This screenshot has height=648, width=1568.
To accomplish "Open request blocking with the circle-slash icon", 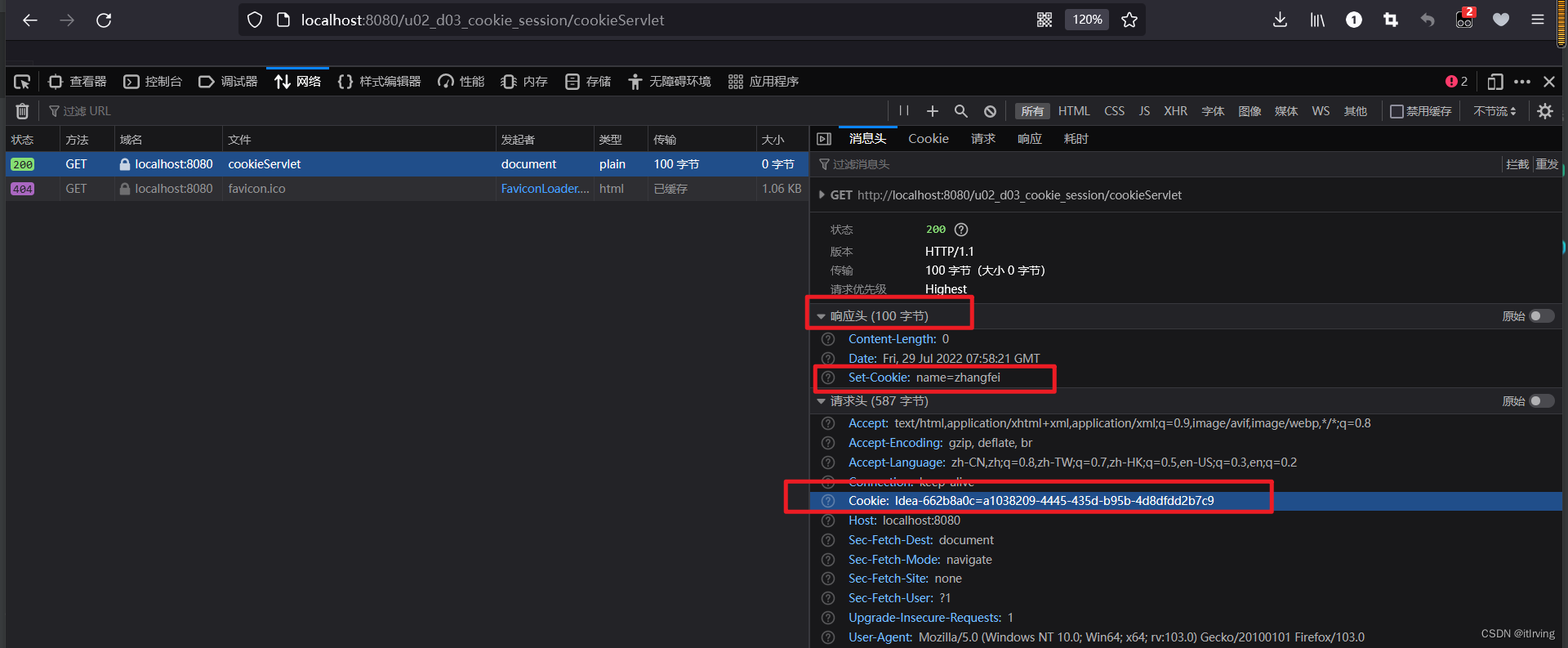I will (990, 111).
